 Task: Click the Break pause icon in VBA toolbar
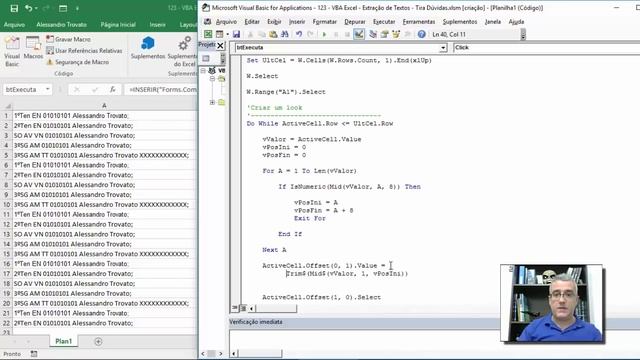[x=336, y=34]
